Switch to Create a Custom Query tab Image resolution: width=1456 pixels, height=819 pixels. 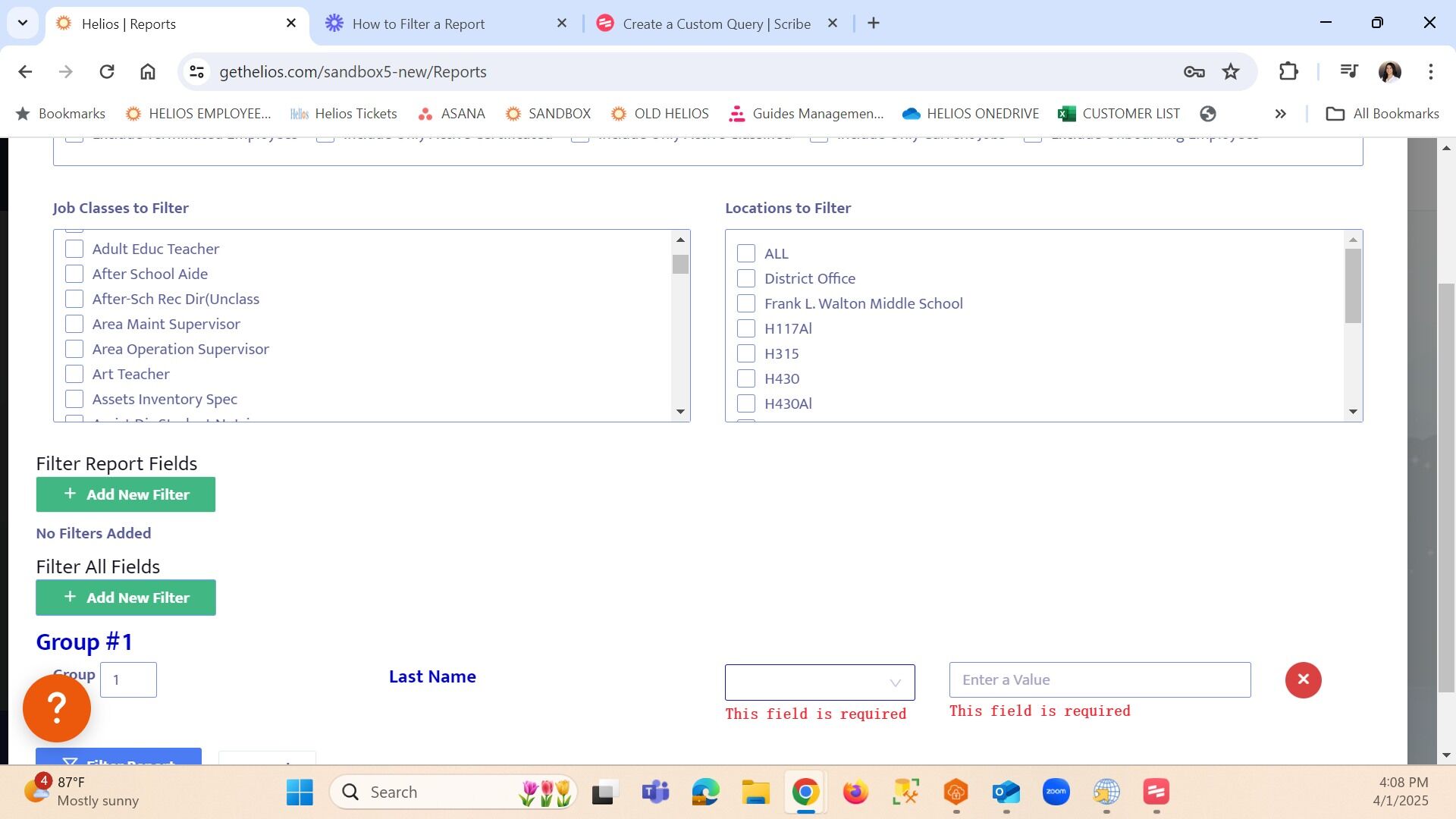716,24
